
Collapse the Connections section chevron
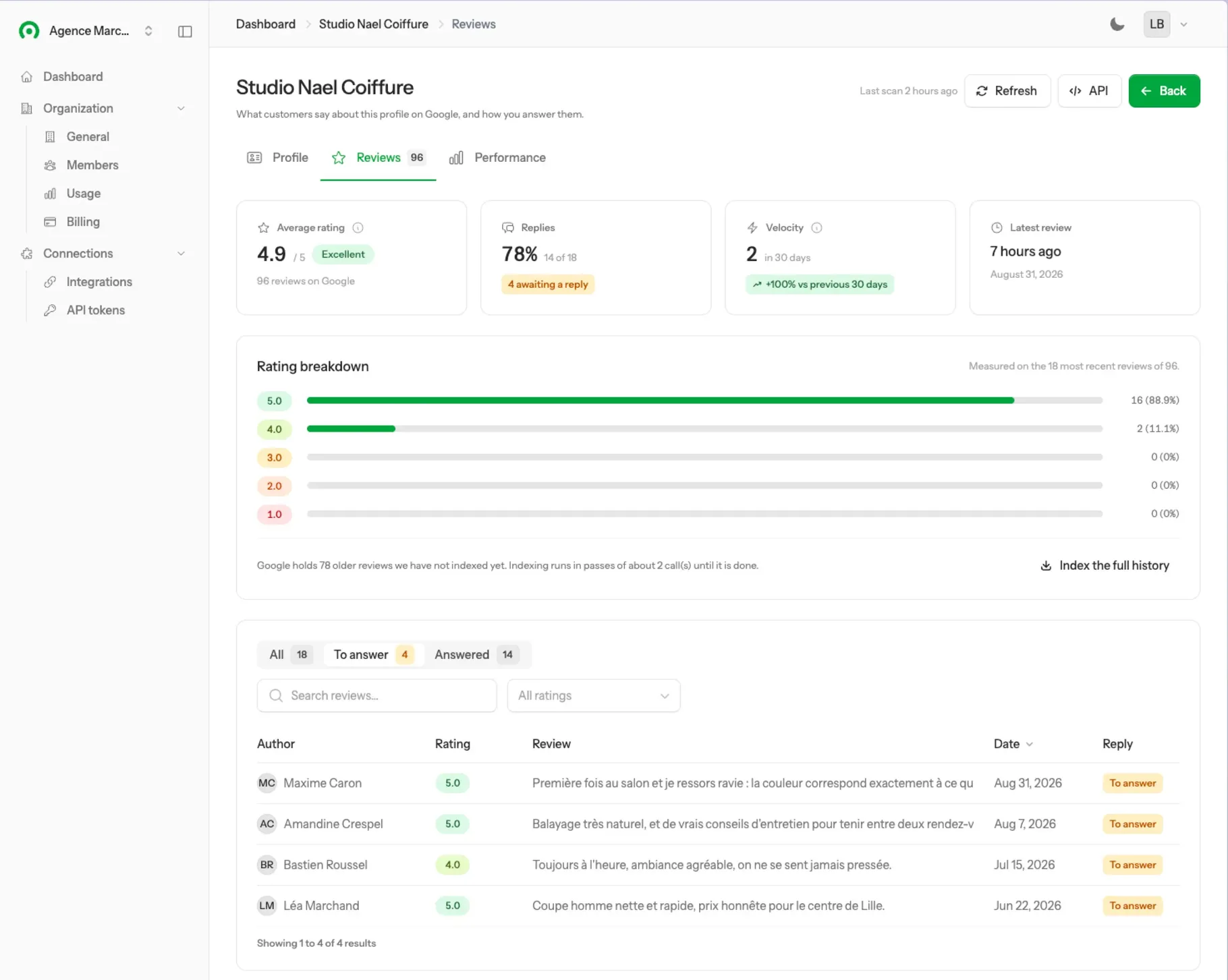[181, 254]
